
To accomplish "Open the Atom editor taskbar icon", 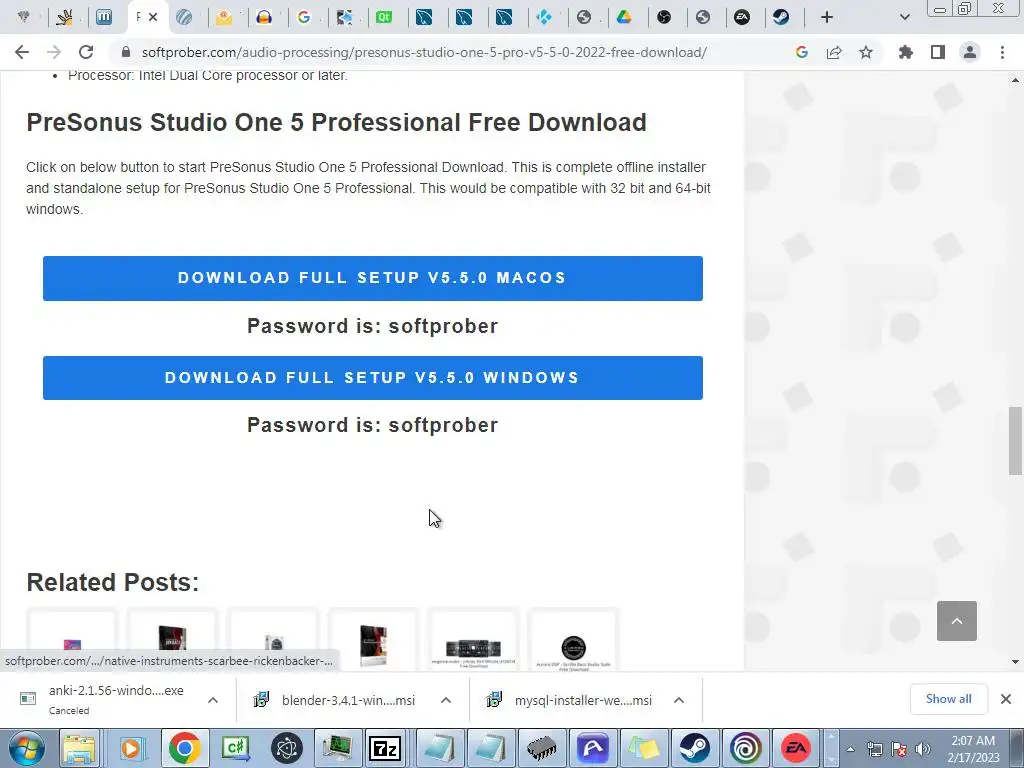I will (x=287, y=748).
